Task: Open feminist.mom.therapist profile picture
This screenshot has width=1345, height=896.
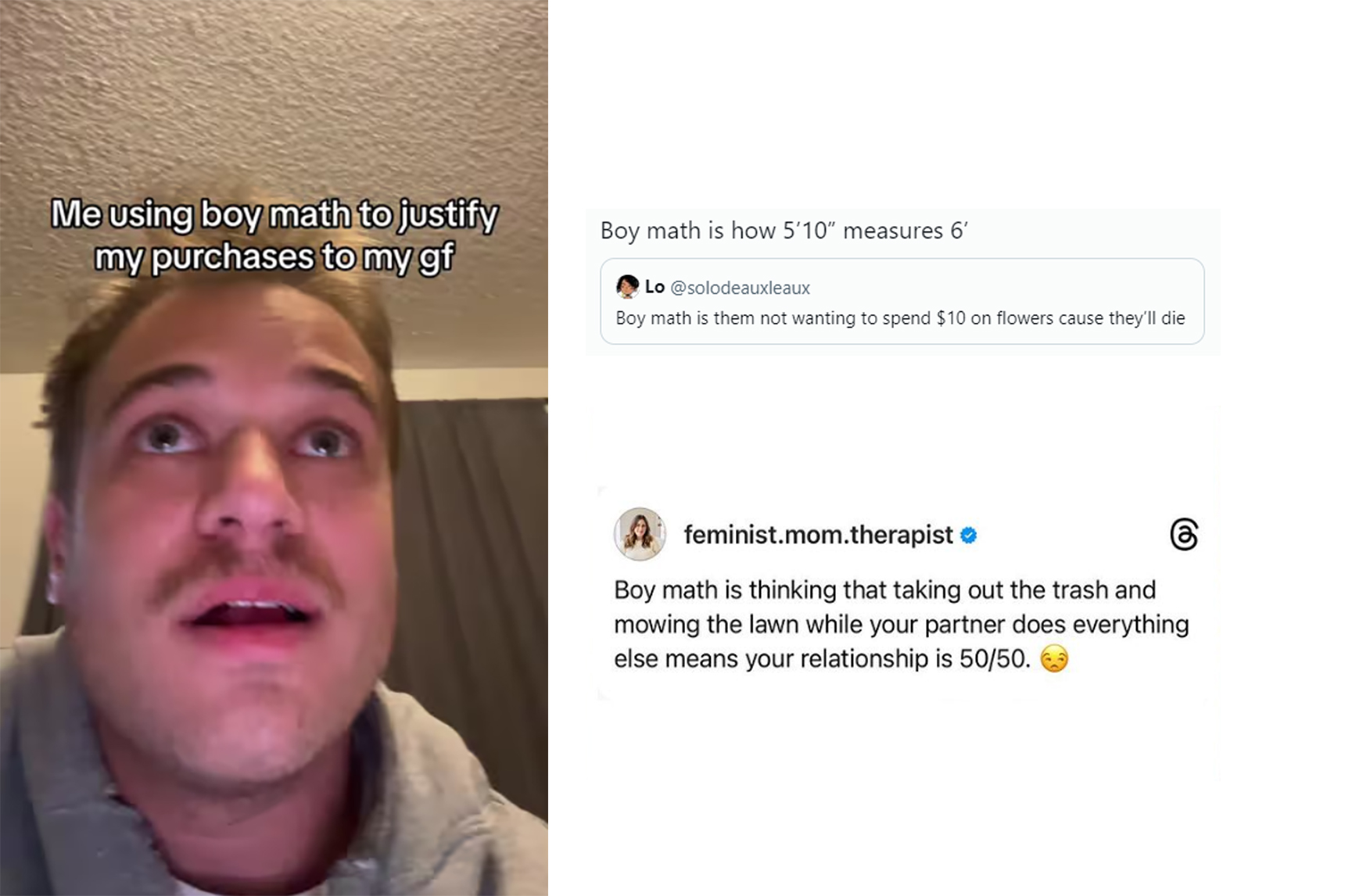Action: click(640, 534)
